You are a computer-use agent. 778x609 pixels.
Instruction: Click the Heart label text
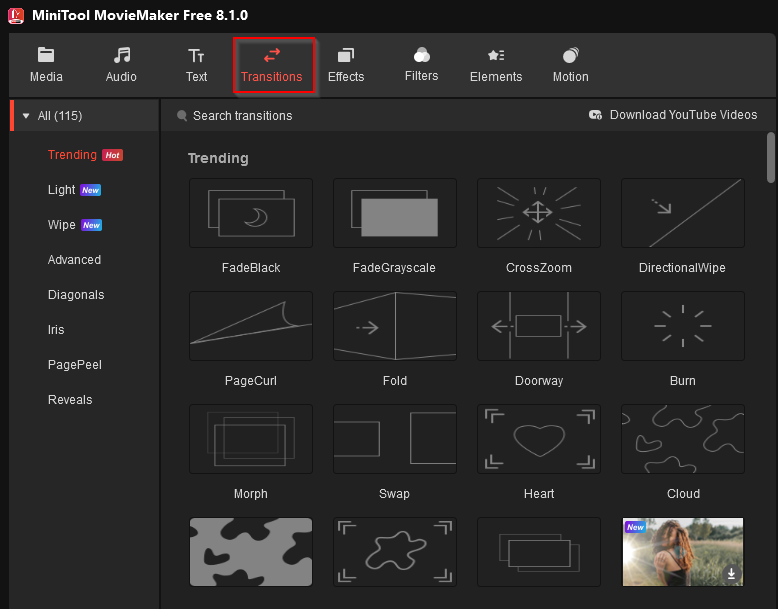click(539, 494)
